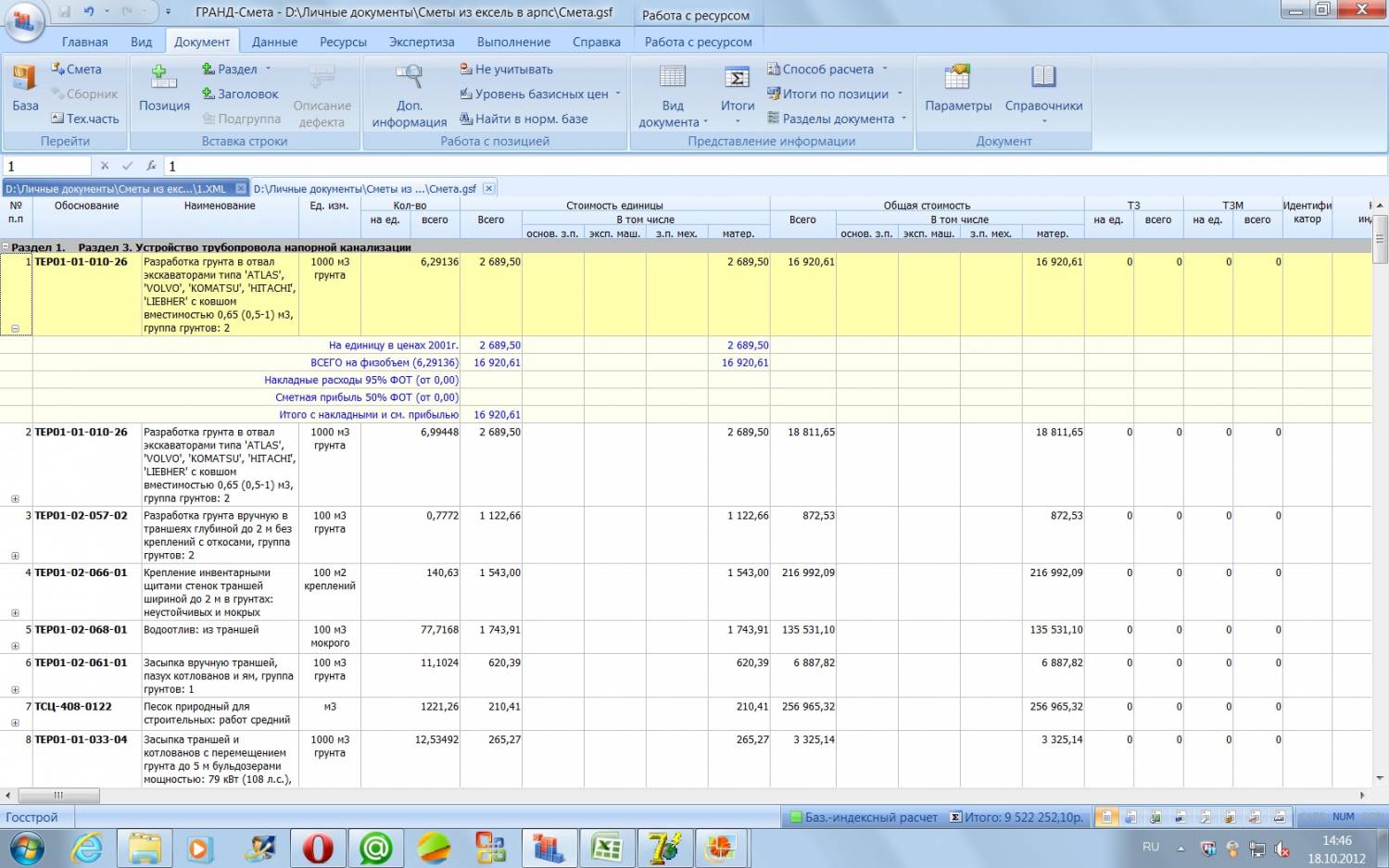Open Excel from Windows taskbar
Viewport: 1389px width, 868px height.
pos(607,848)
